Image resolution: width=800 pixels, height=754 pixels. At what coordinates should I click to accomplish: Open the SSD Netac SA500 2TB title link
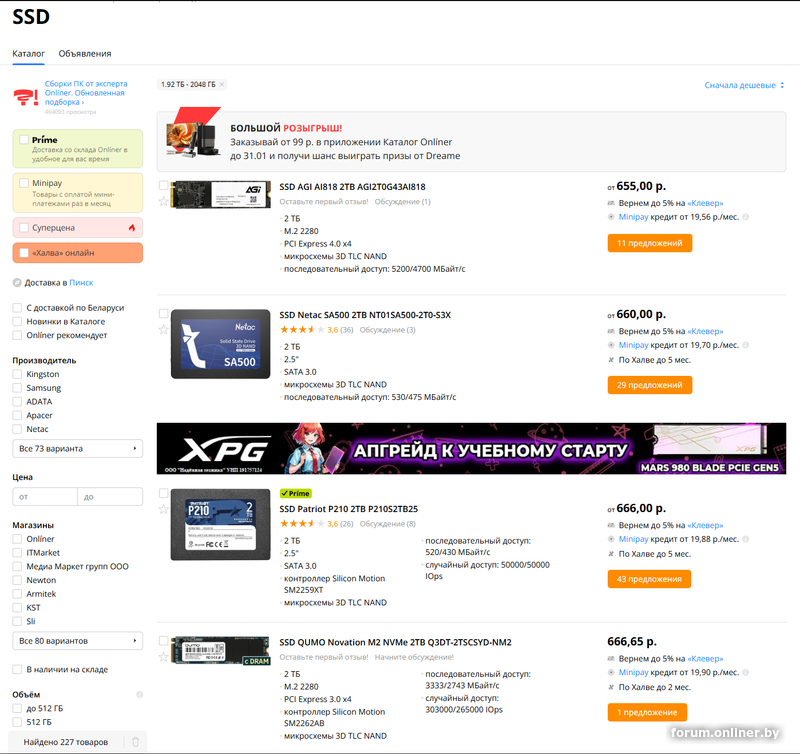365,315
